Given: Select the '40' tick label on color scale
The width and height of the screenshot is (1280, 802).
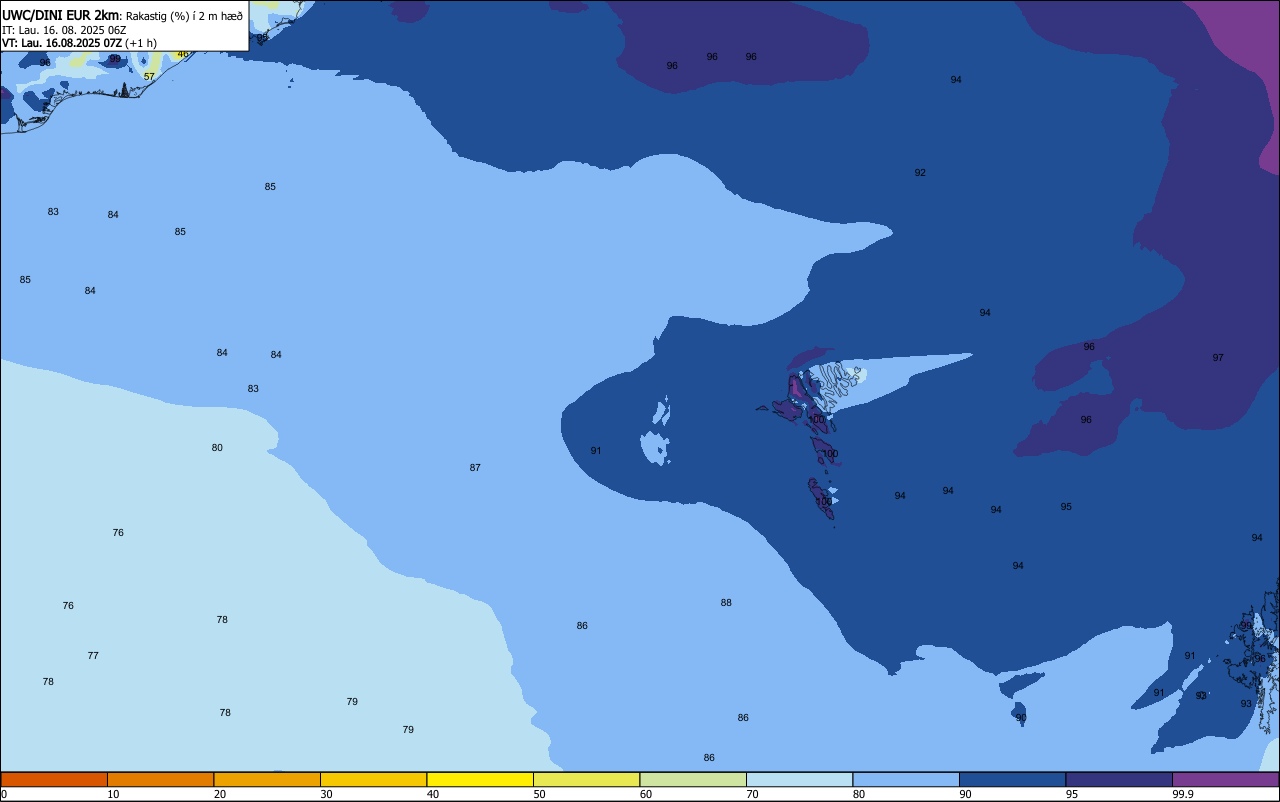Looking at the screenshot, I should (x=433, y=794).
